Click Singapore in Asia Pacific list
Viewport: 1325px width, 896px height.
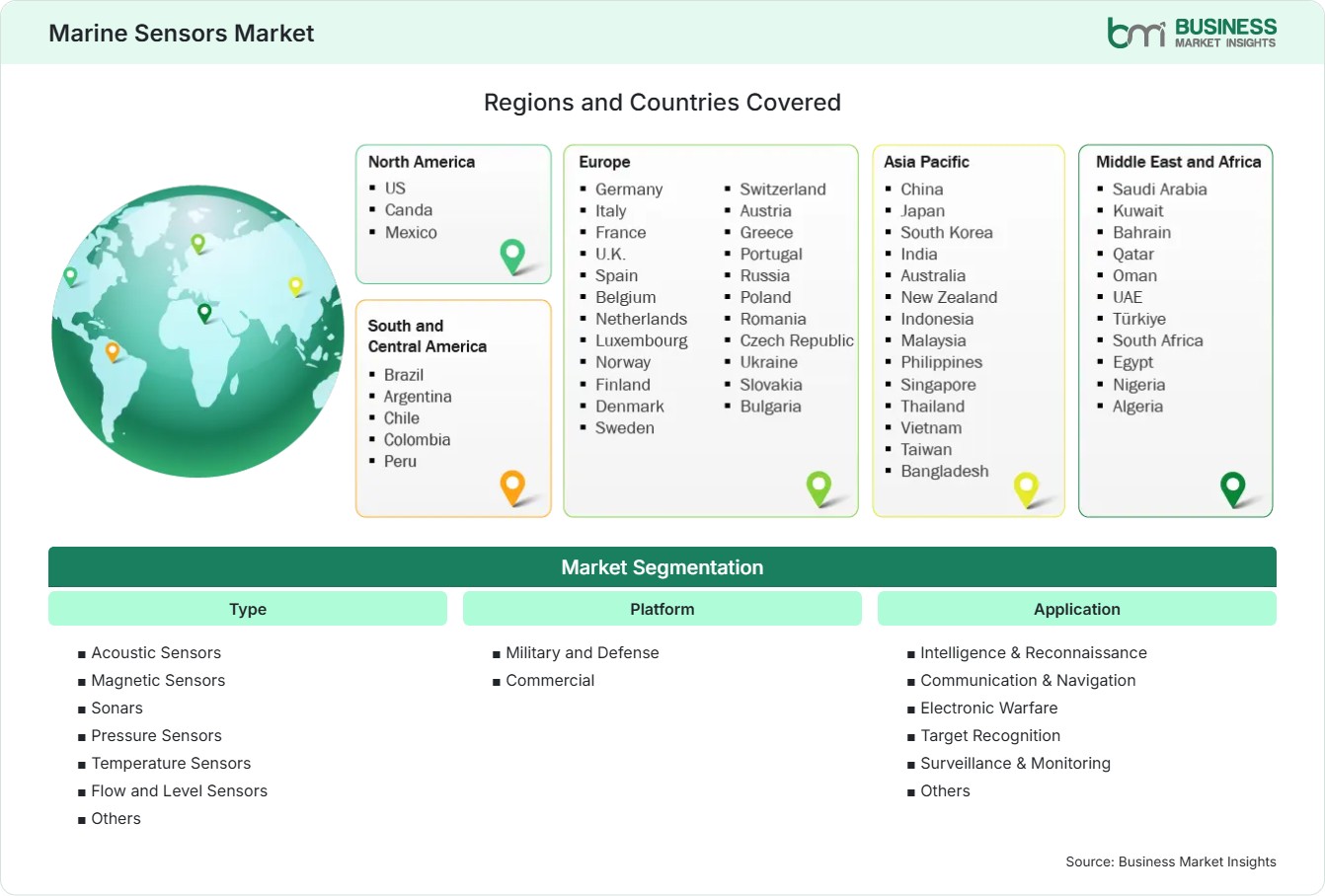(938, 385)
